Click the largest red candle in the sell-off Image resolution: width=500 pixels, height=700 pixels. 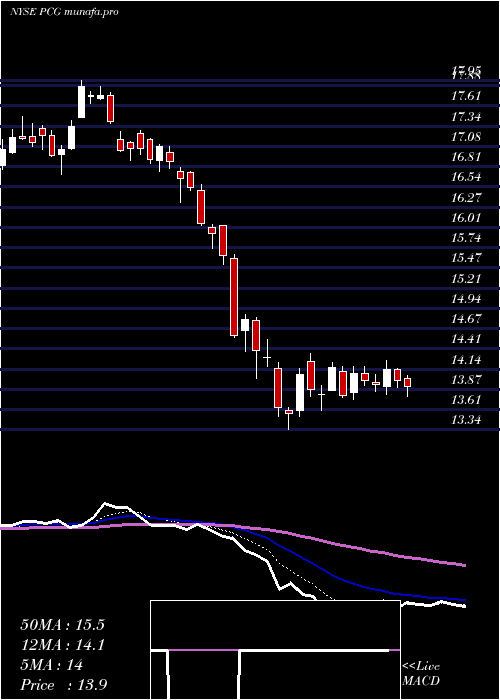[234, 297]
